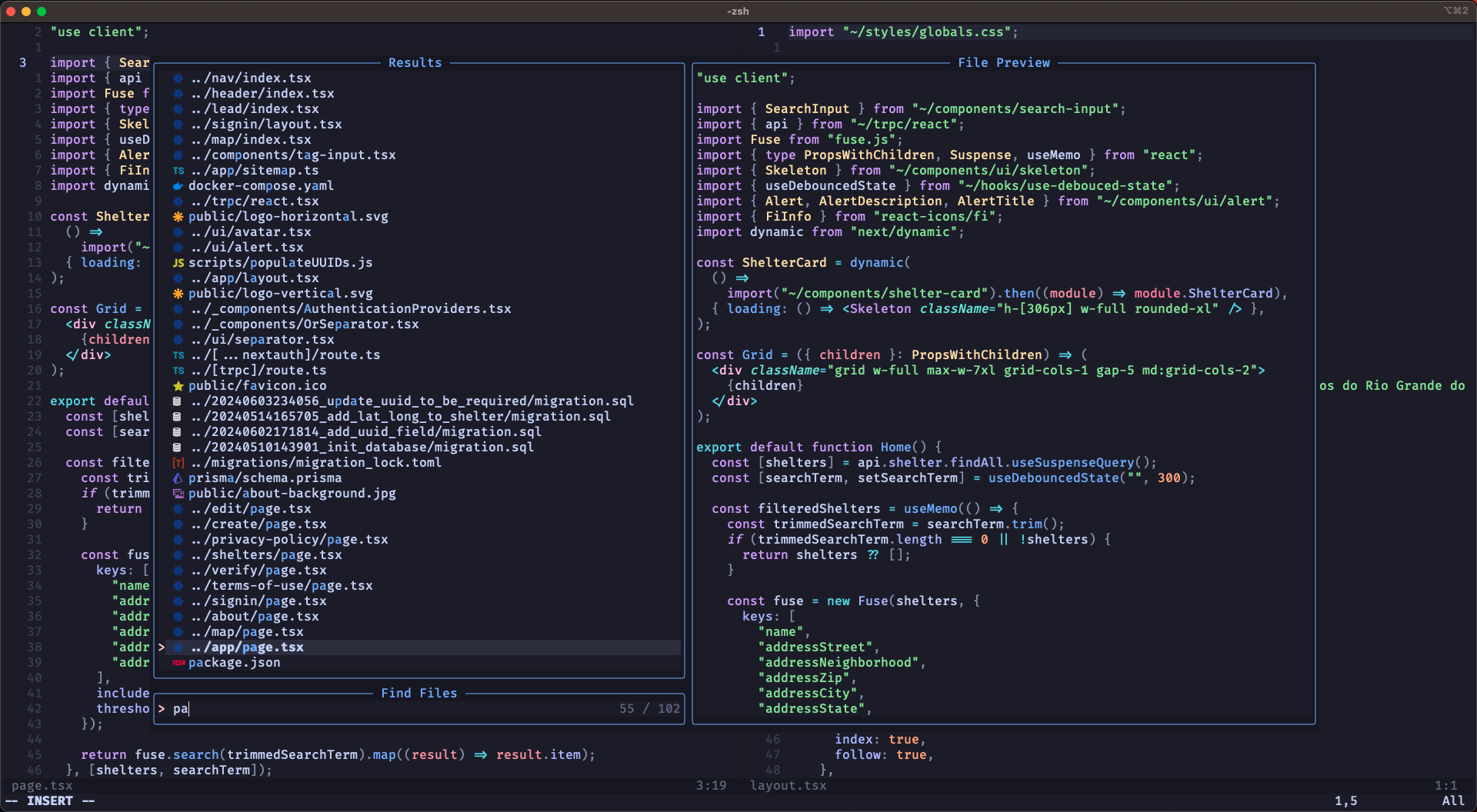Screen dimensions: 1477x812
Task: Click the 'index: true,' line in layout.tsx pane
Action: click(x=880, y=740)
